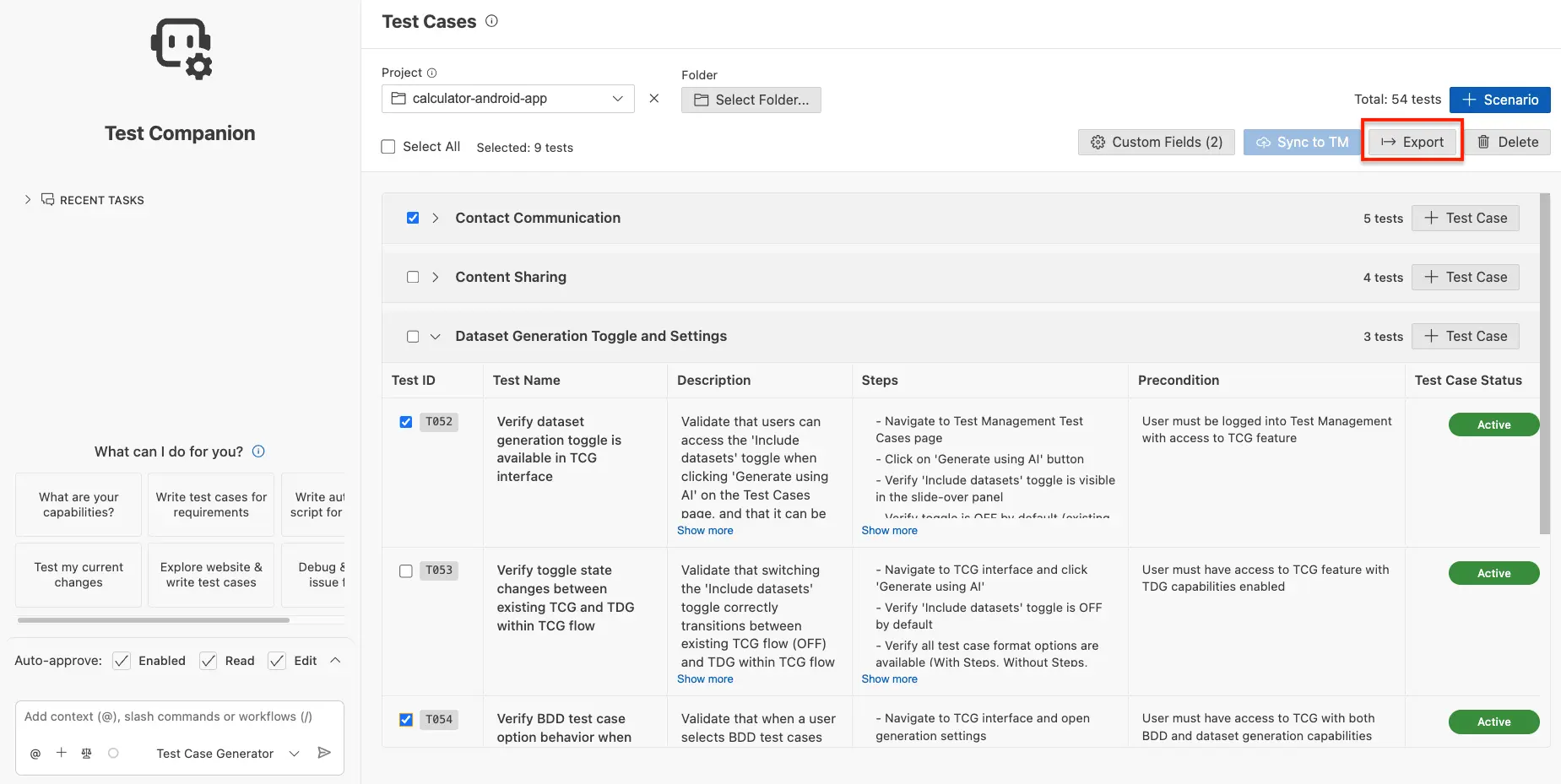Click the @ mention icon in chat input
The image size is (1561, 784).
click(35, 752)
